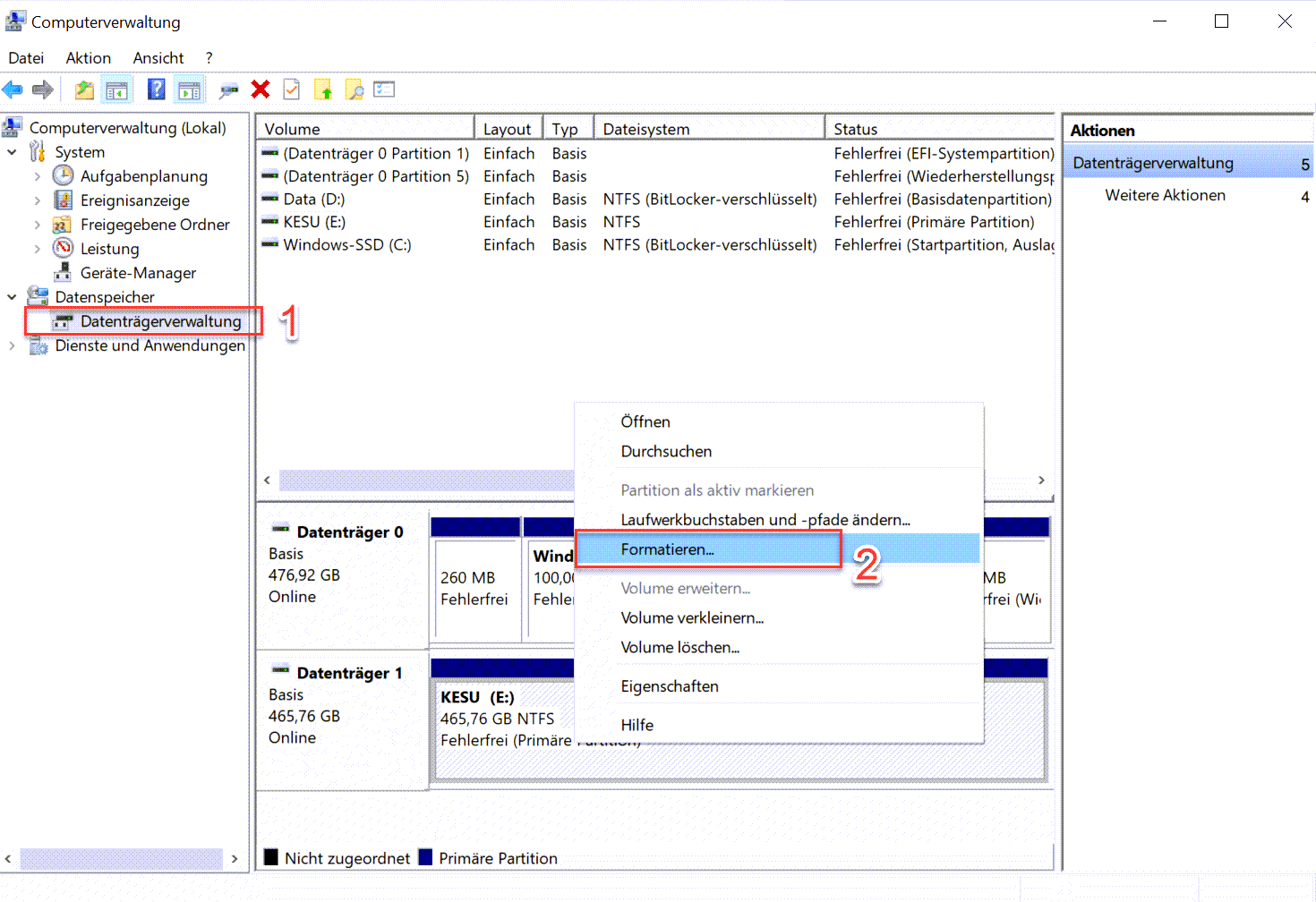Open Help via the blue question-mark icon
This screenshot has width=1316, height=902.
point(156,89)
